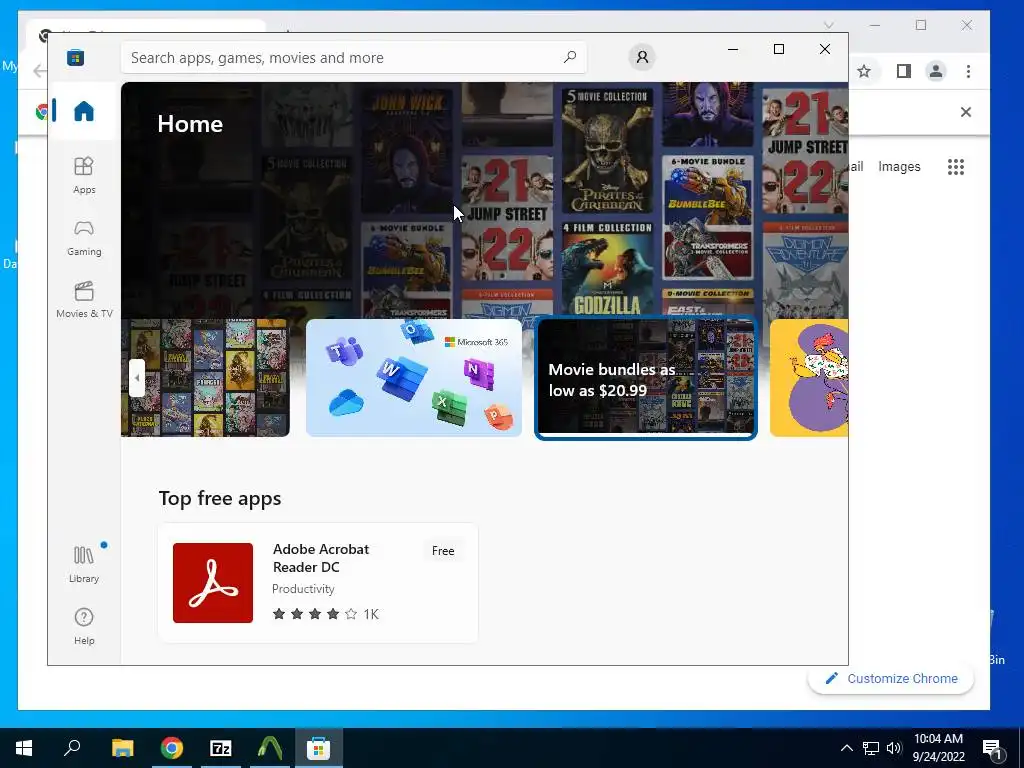The width and height of the screenshot is (1024, 768).
Task: Open Chrome three-dot menu
Action: 968,71
